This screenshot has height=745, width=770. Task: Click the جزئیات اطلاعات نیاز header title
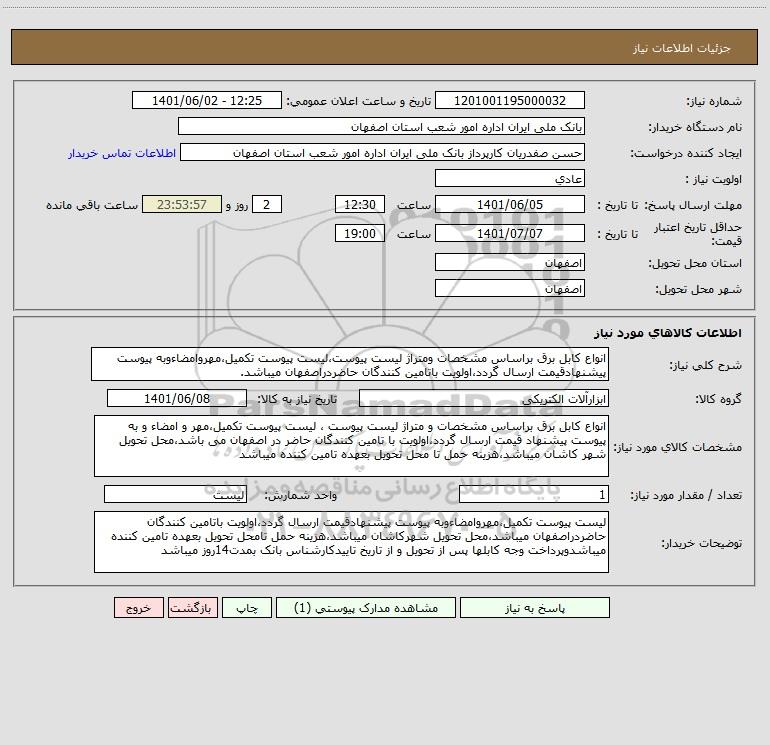682,48
